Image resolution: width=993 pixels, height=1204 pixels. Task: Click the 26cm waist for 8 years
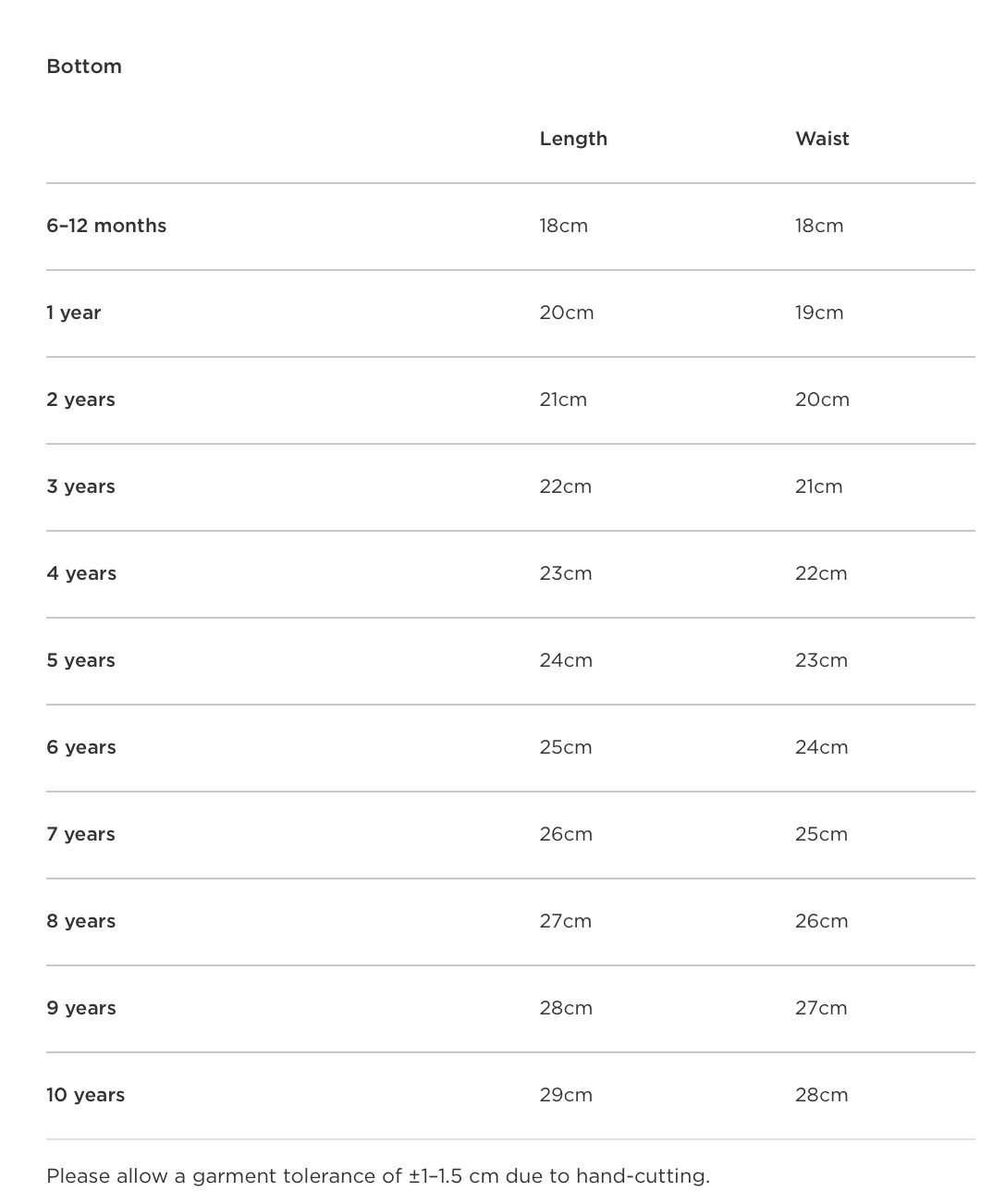[821, 921]
